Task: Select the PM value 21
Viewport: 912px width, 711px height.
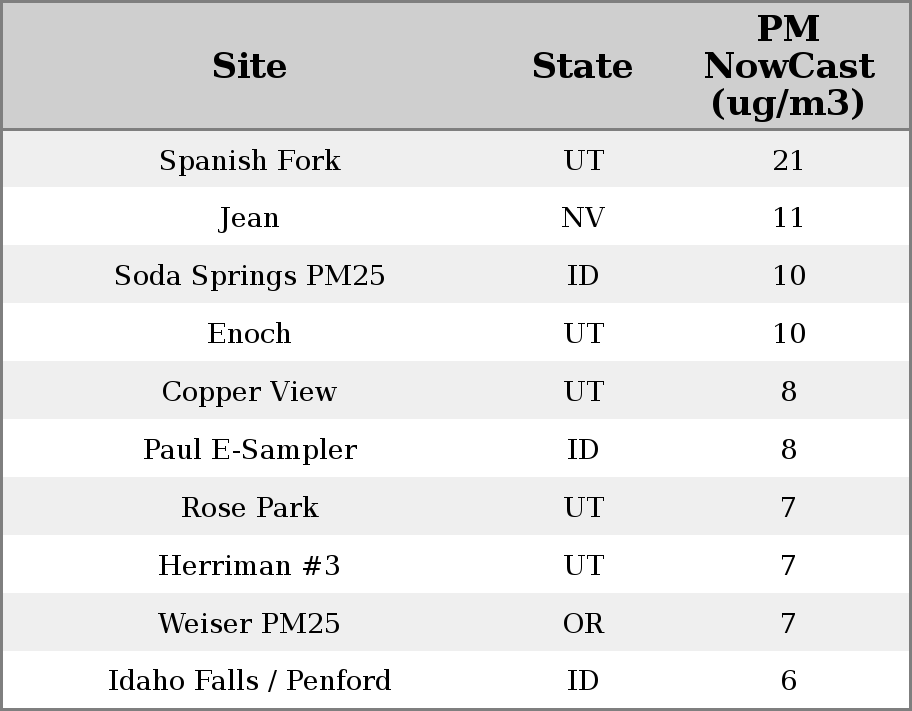Action: point(788,160)
